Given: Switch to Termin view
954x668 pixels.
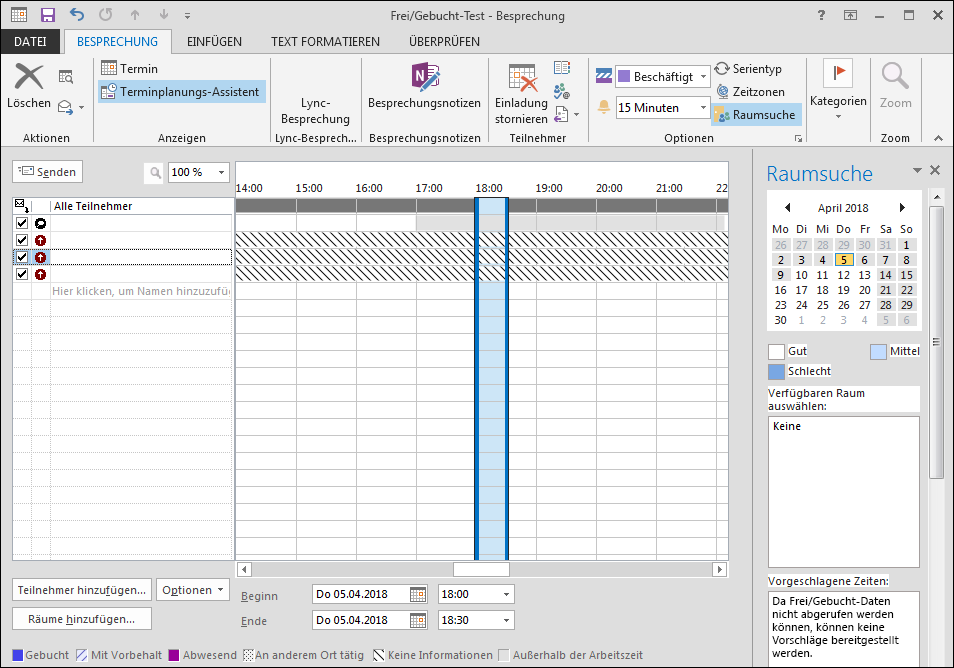Looking at the screenshot, I should 130,68.
